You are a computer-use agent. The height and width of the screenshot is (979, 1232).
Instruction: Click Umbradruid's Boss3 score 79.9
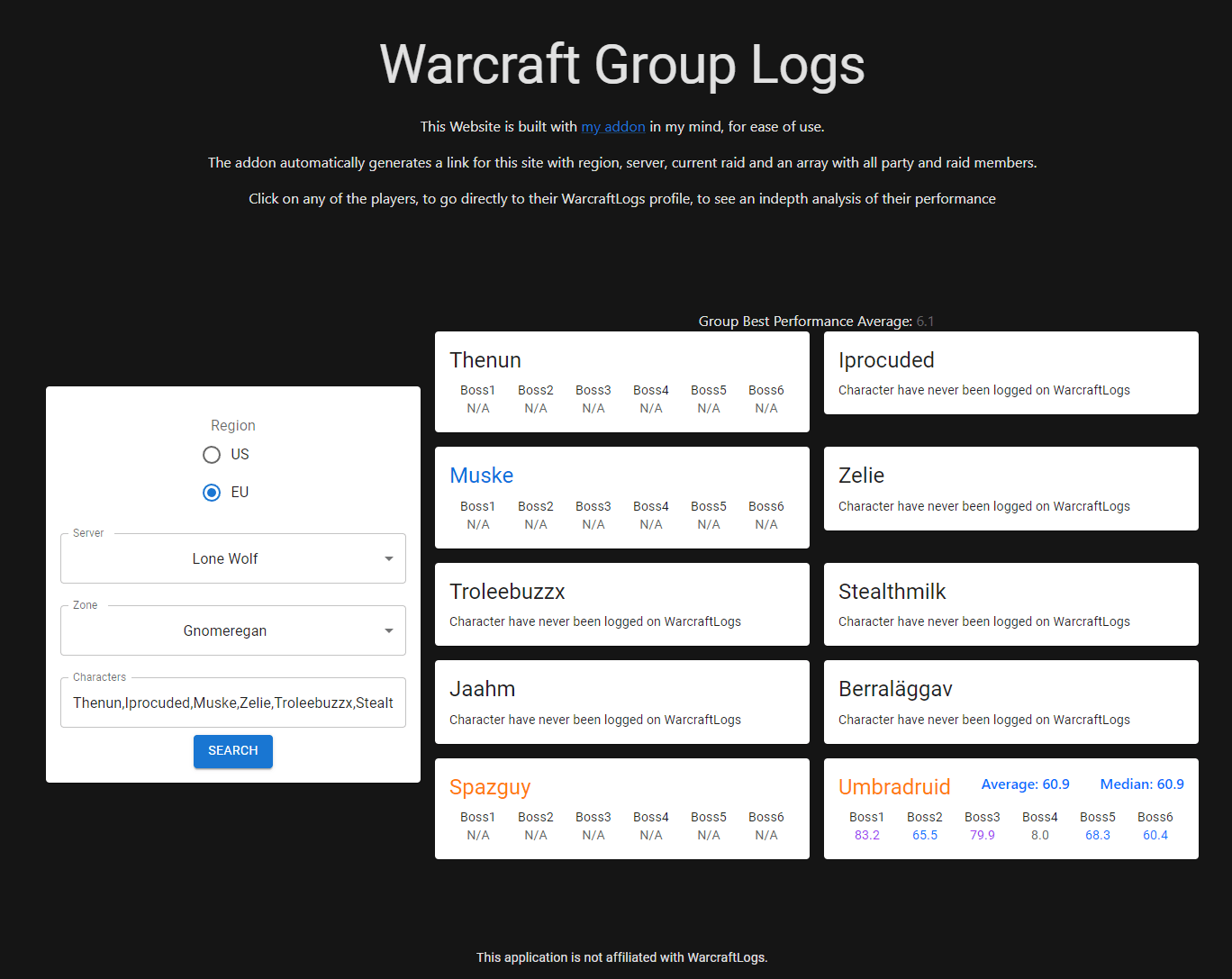(x=983, y=835)
